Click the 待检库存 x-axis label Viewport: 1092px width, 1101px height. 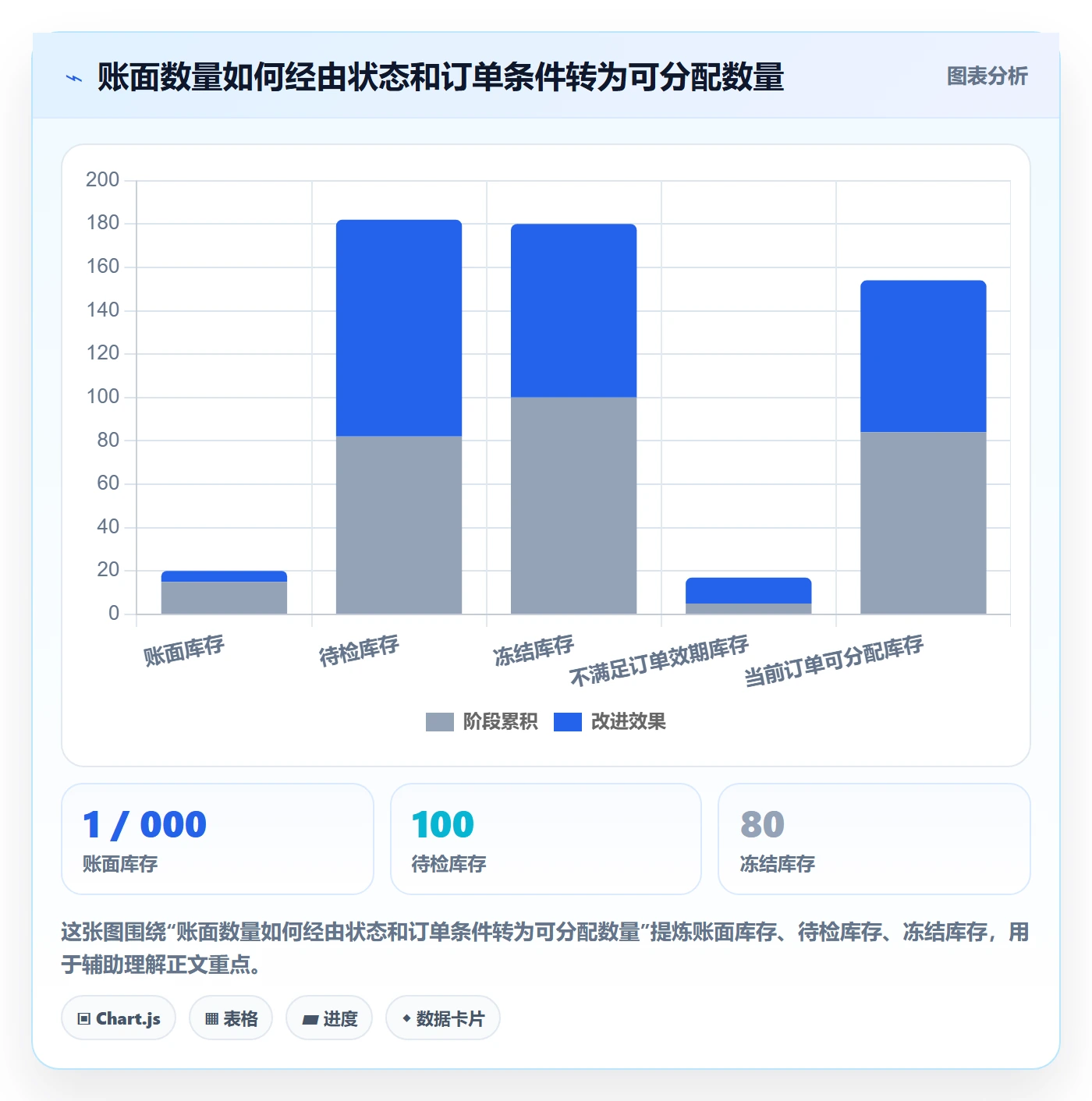tap(359, 650)
